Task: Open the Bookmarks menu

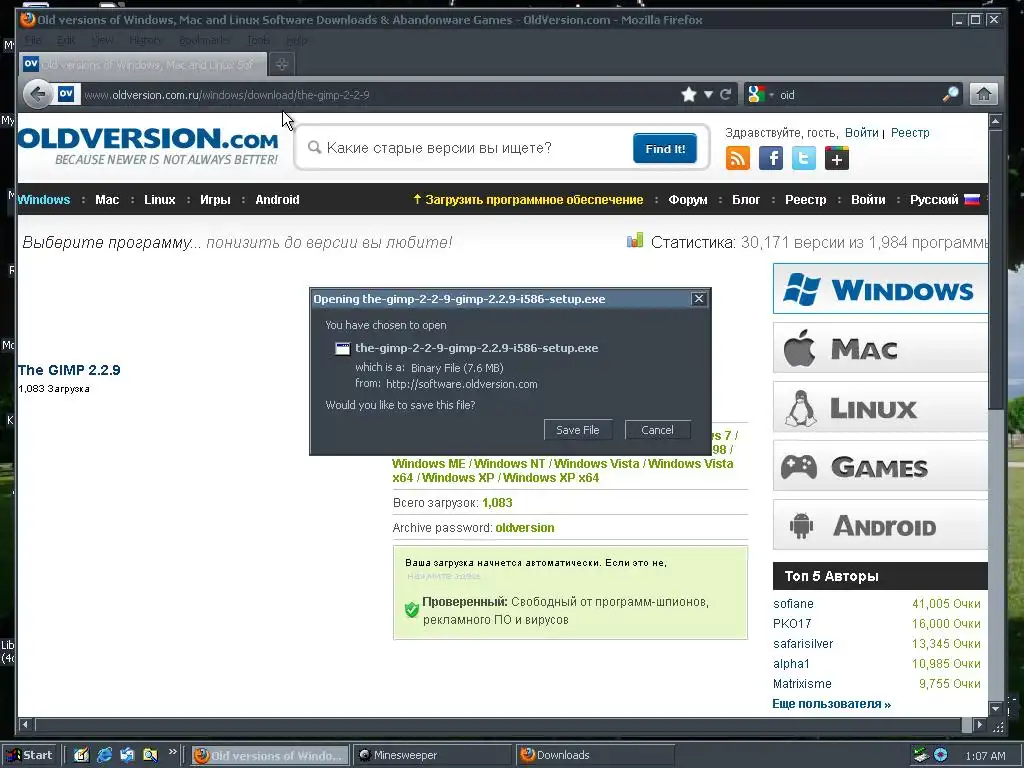Action: [x=204, y=40]
